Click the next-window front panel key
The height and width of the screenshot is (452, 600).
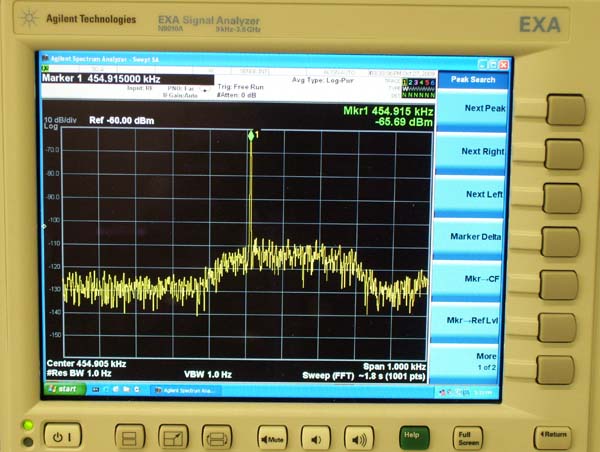click(217, 437)
